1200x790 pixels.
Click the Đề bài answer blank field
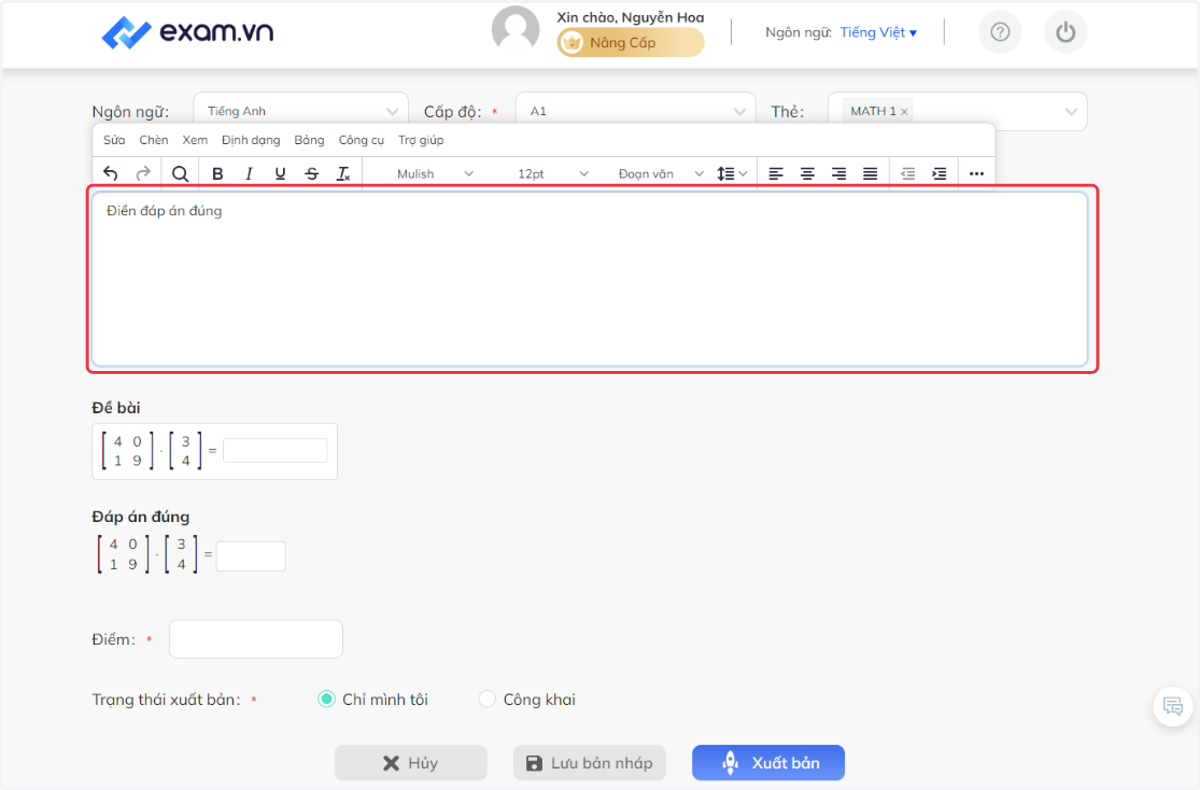275,450
